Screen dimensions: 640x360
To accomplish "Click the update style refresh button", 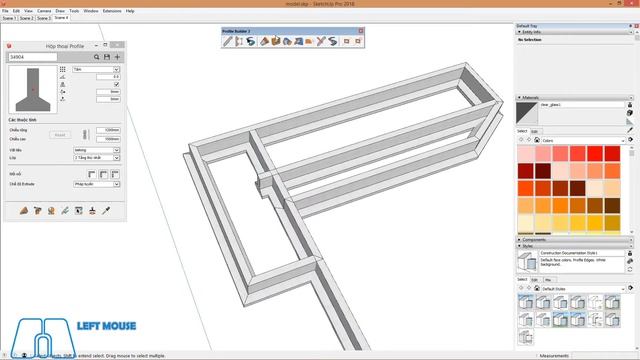I will (x=630, y=269).
